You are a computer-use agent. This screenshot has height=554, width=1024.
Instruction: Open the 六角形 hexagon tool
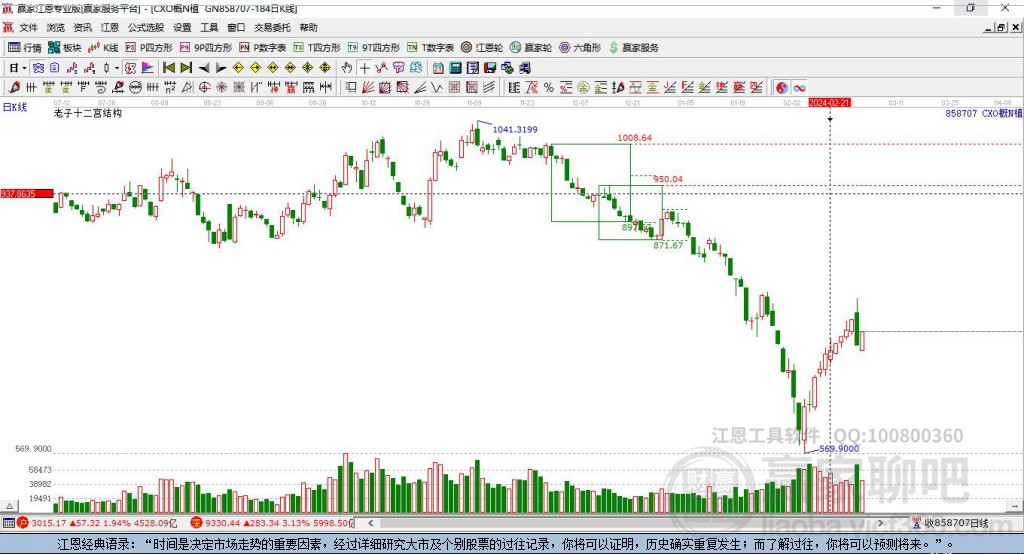point(580,48)
